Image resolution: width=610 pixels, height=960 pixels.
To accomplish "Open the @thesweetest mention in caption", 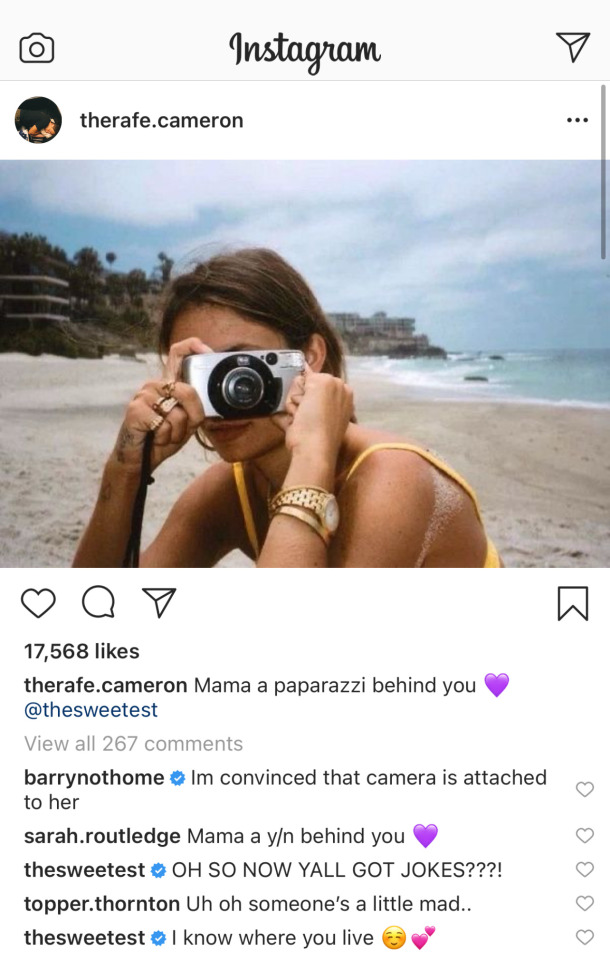I will (x=91, y=711).
